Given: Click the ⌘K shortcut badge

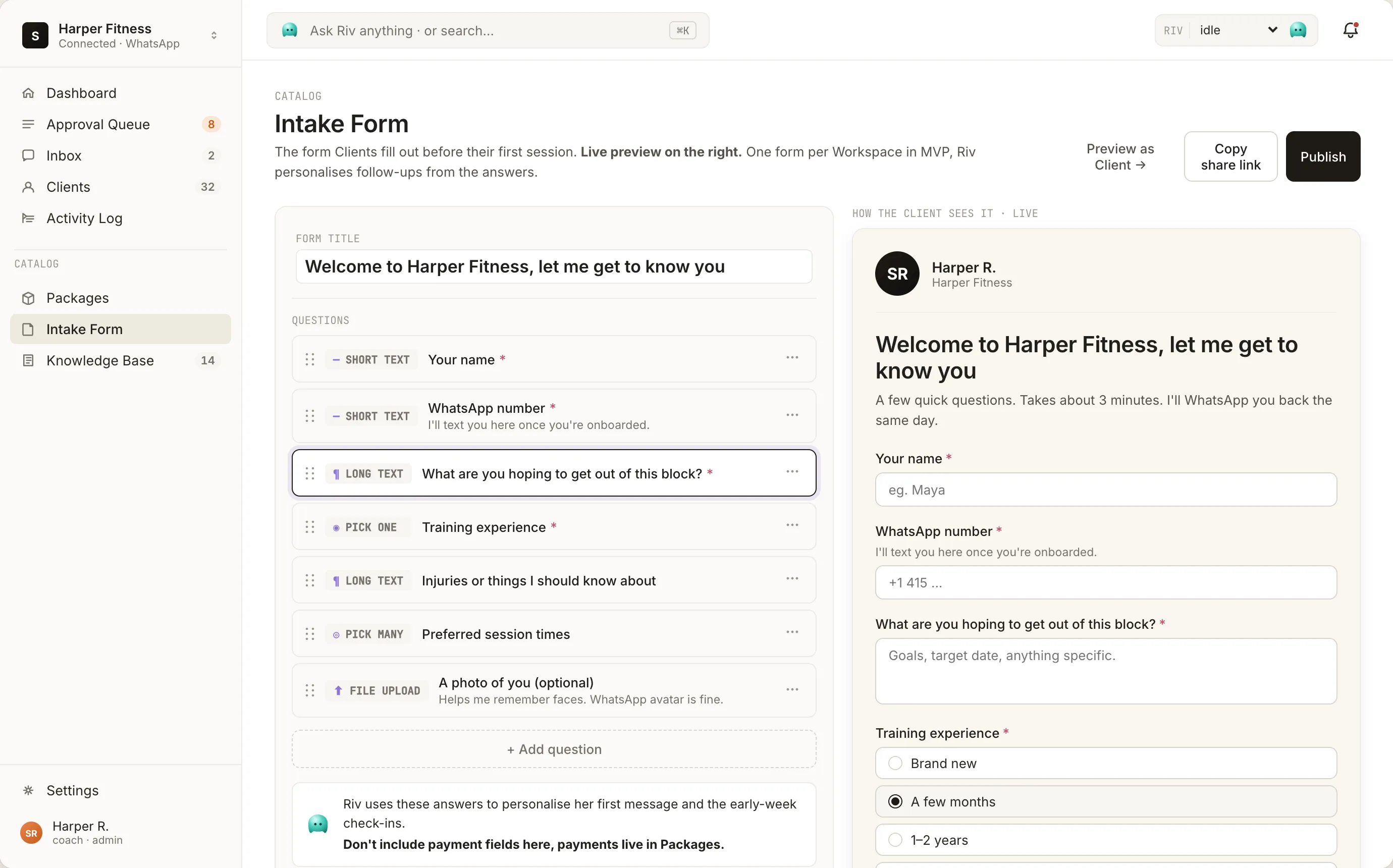Looking at the screenshot, I should pyautogui.click(x=682, y=30).
